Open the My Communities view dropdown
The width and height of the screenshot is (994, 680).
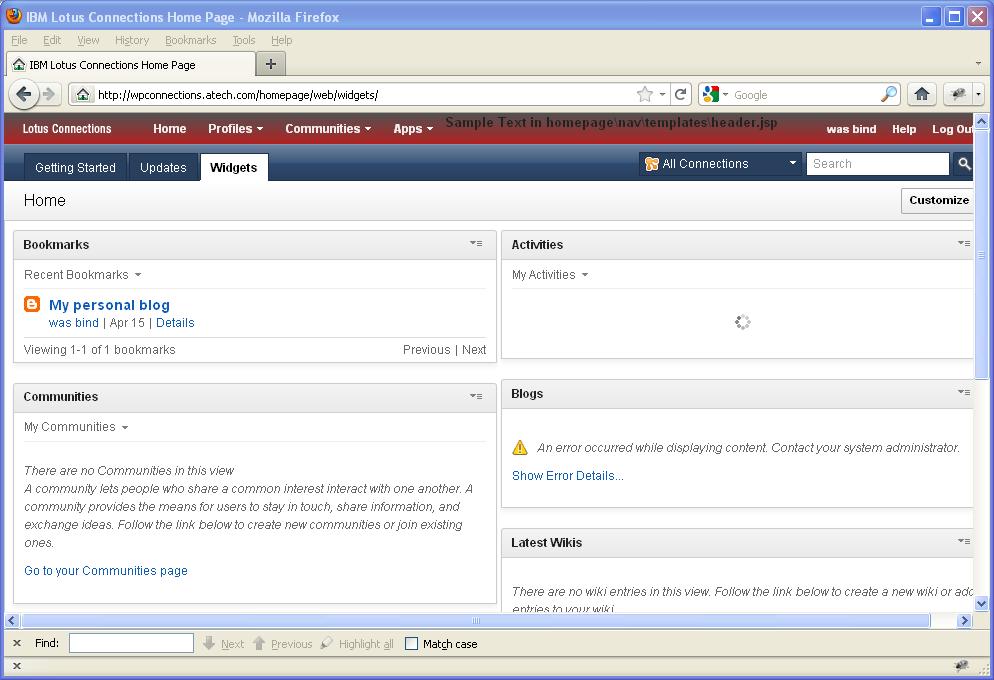tap(76, 427)
